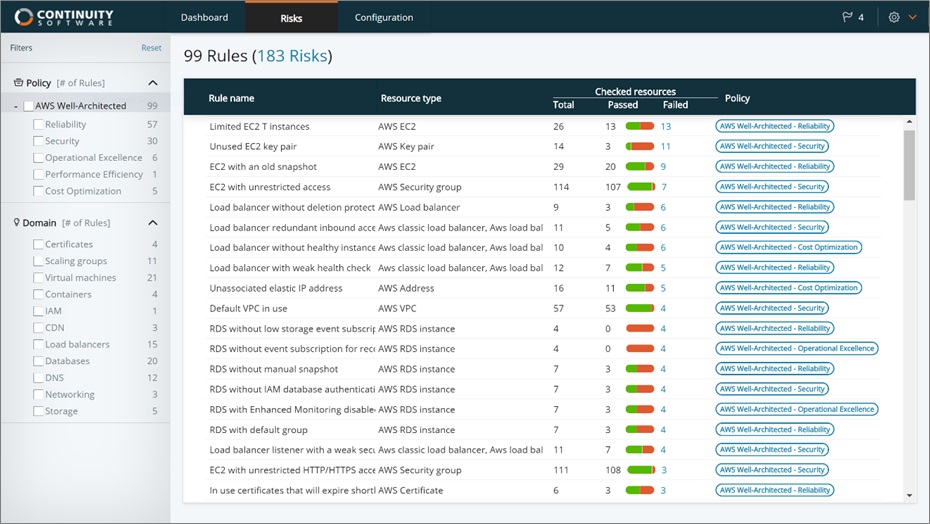This screenshot has height=524, width=930.
Task: Open 7 failed for EC2 with unrestricted access
Action: pos(664,187)
